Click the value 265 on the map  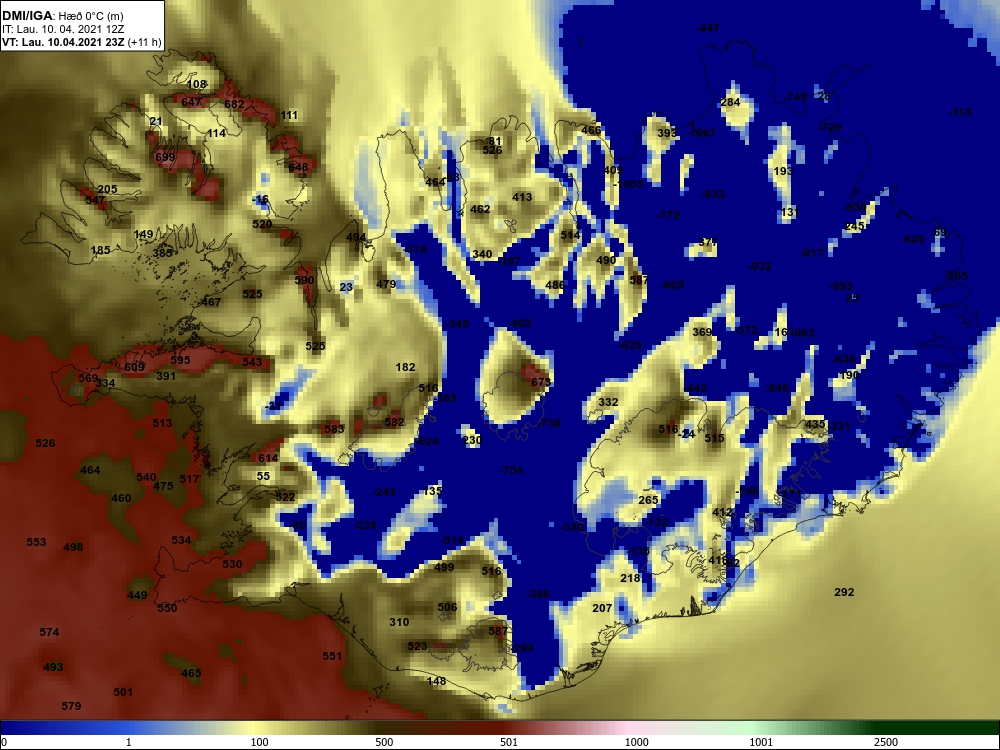click(x=648, y=500)
